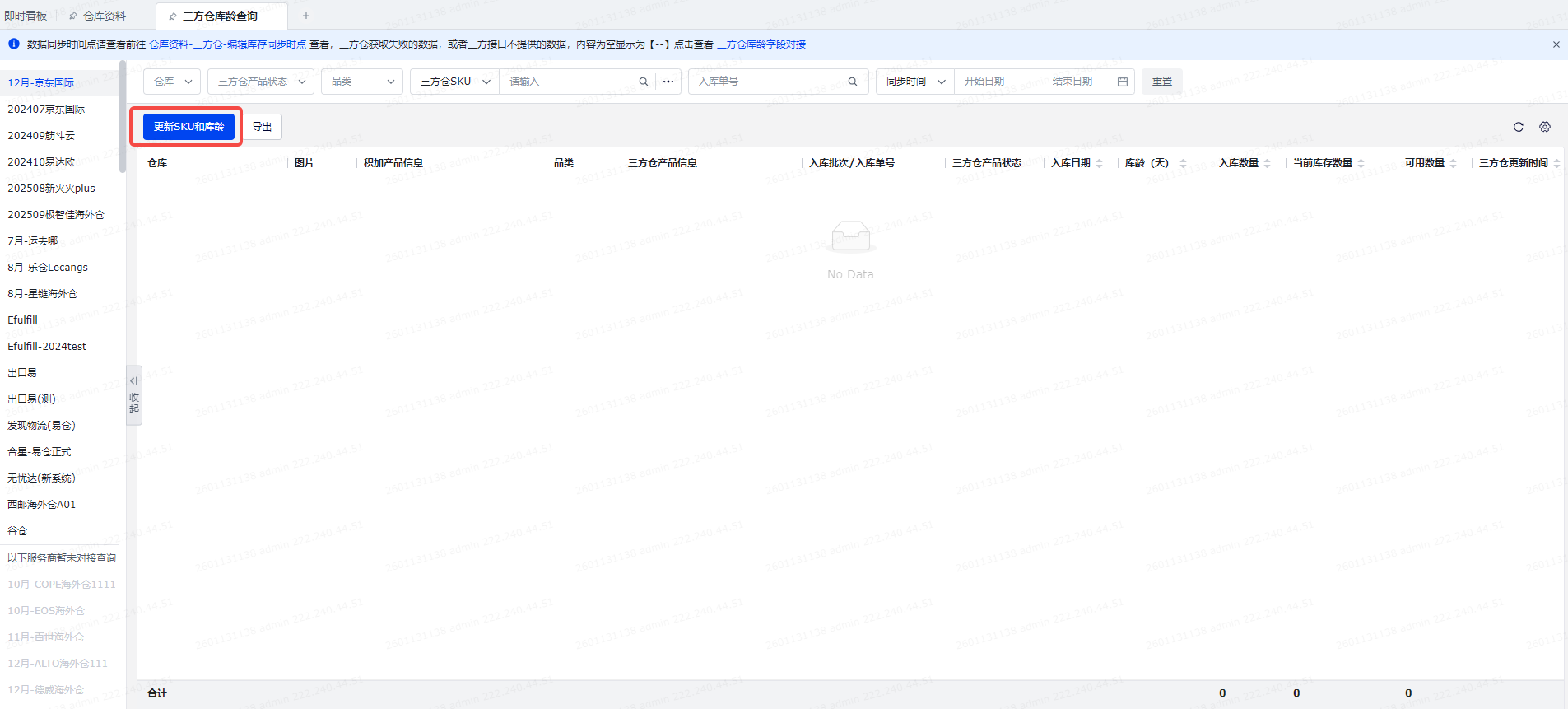Click the search icon in SKU input

point(644,82)
